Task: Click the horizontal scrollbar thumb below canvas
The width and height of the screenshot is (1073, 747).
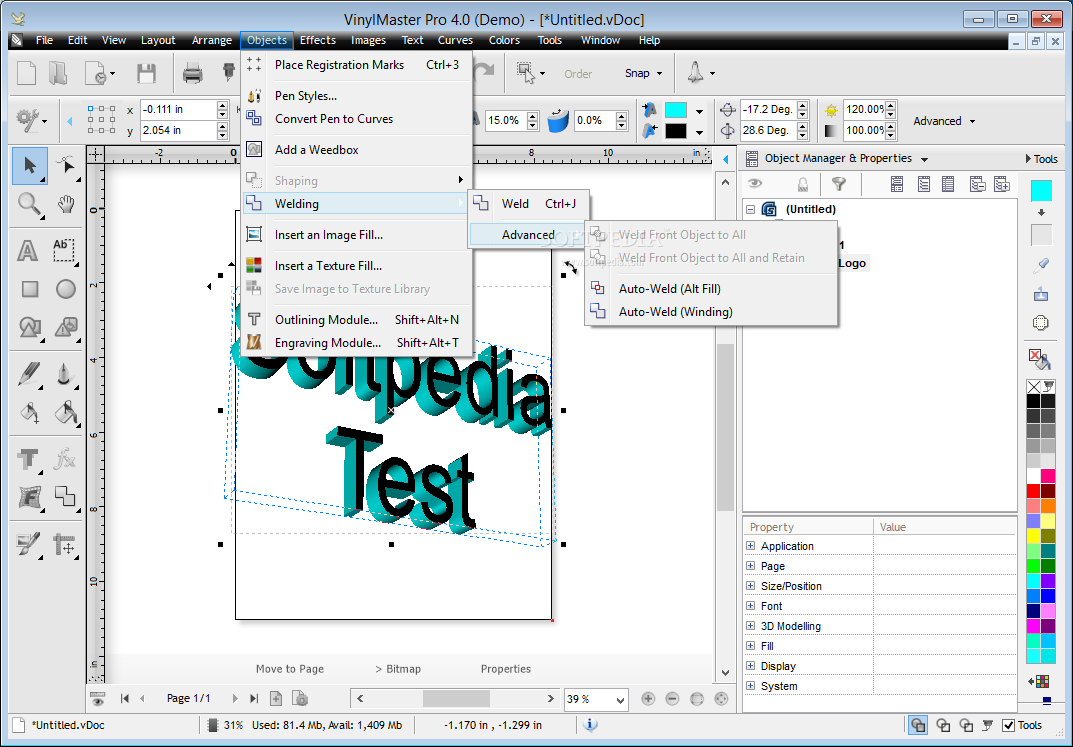Action: pyautogui.click(x=456, y=698)
